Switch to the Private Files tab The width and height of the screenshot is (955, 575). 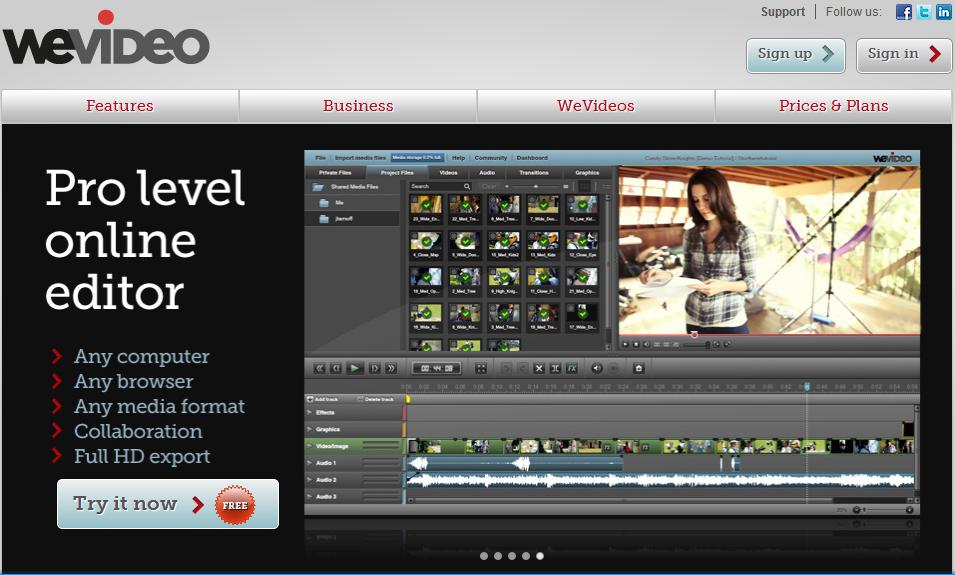[x=335, y=172]
